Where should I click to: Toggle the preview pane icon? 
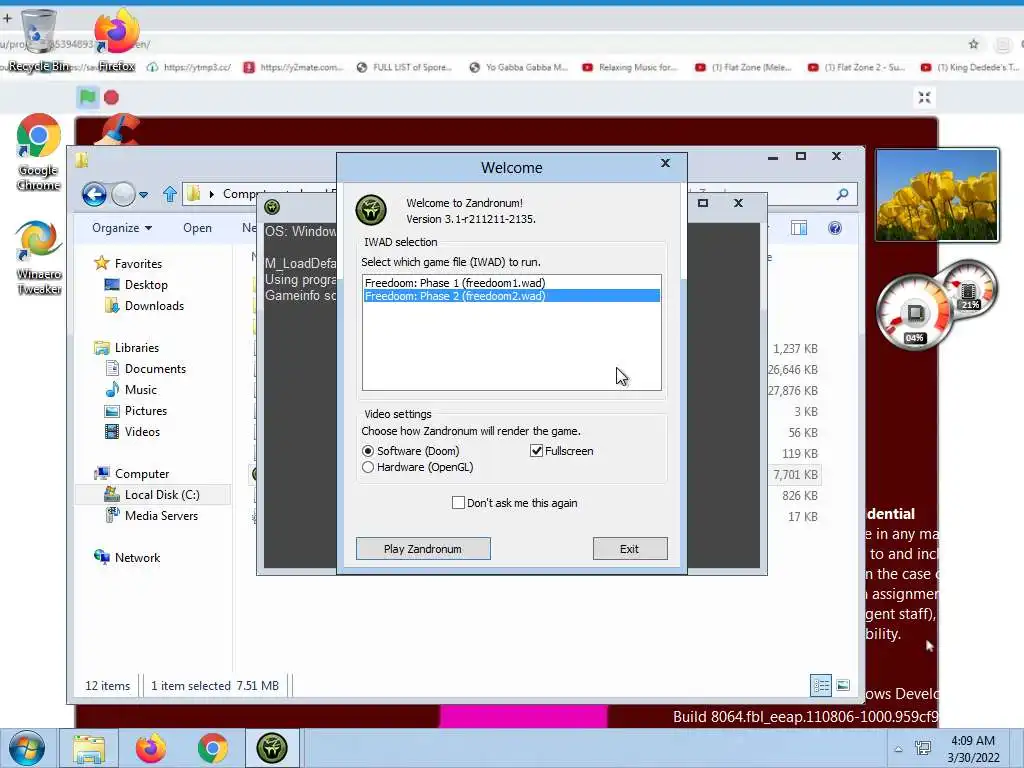(799, 228)
